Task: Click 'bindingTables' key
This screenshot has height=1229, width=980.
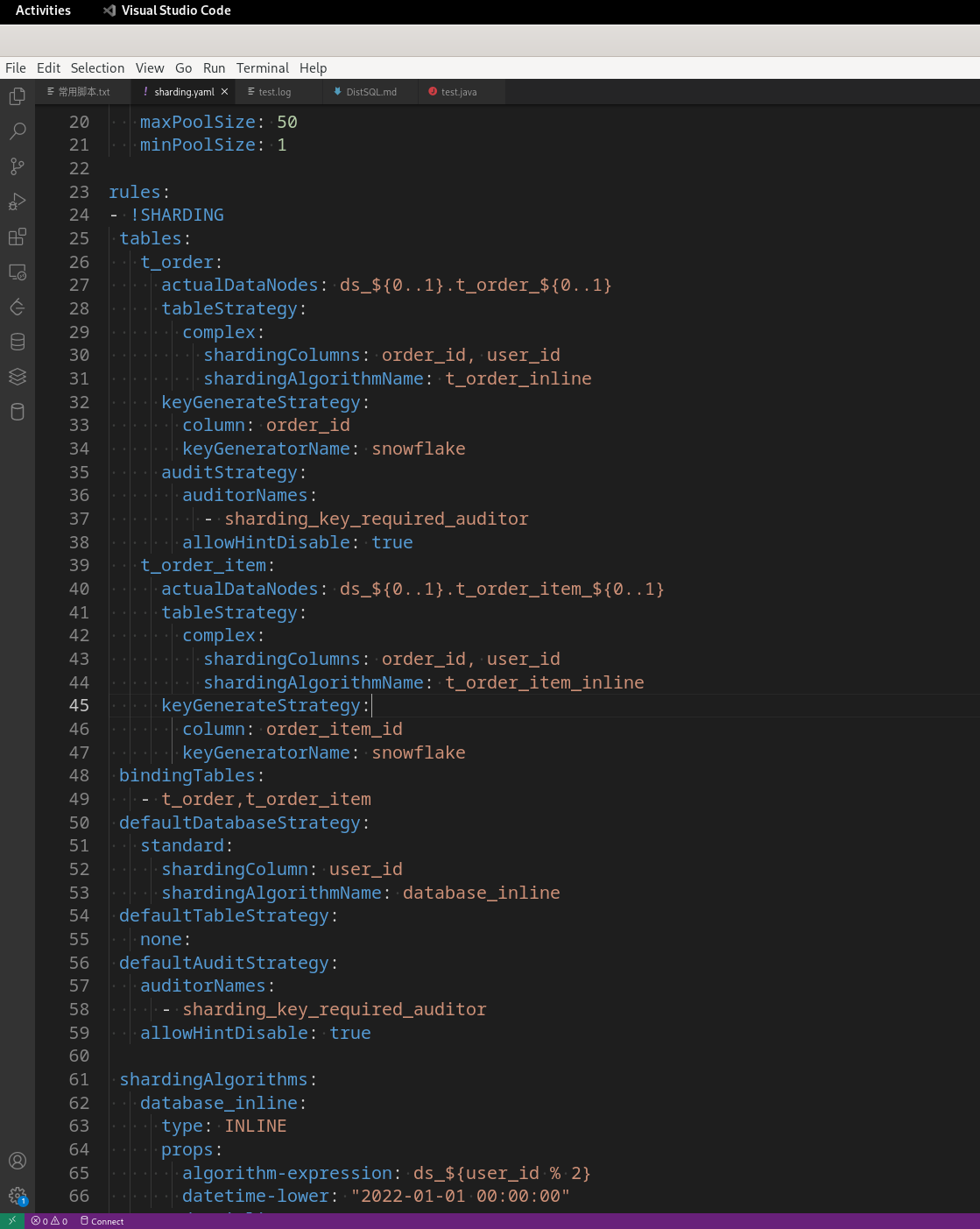Action: [x=187, y=775]
